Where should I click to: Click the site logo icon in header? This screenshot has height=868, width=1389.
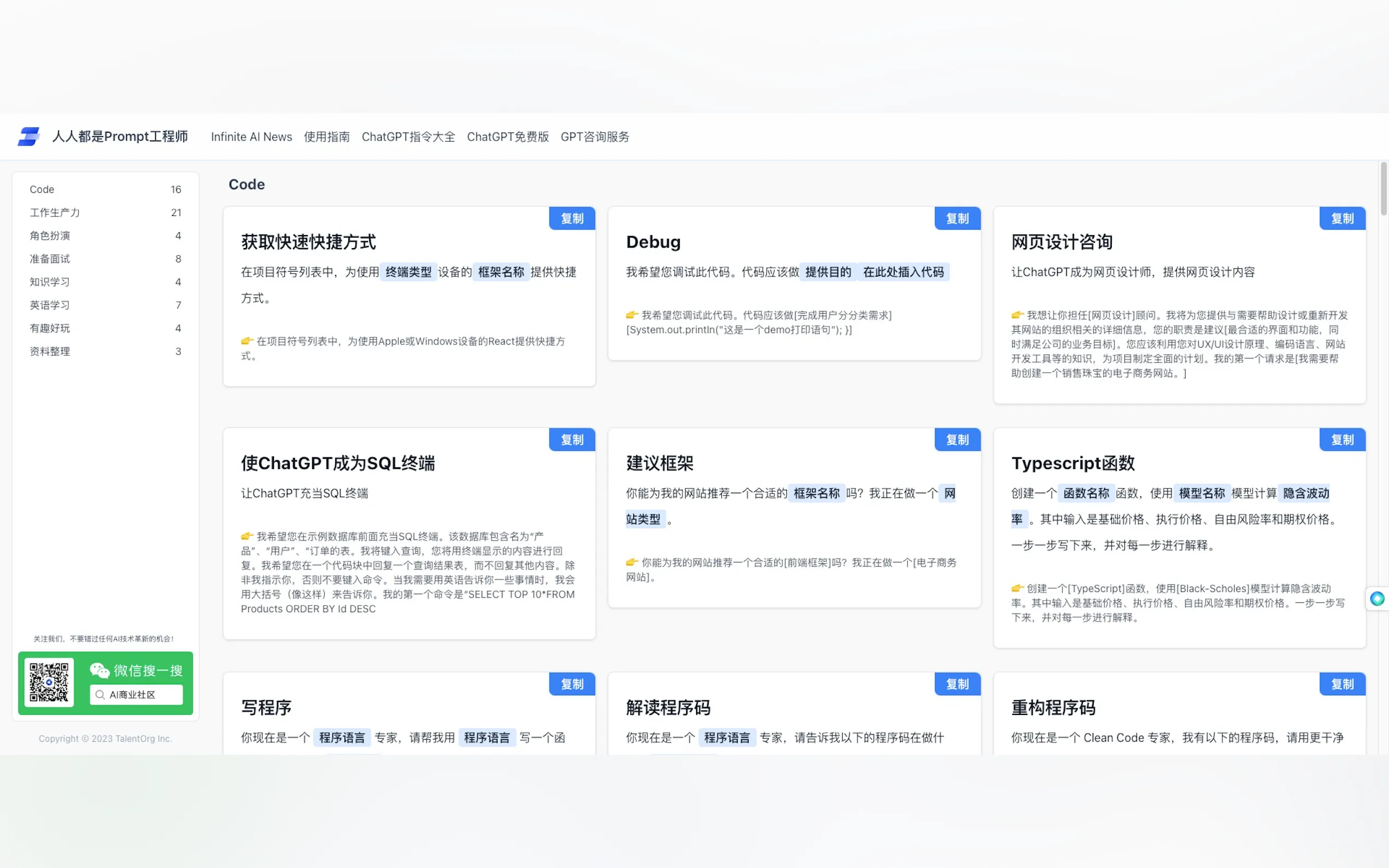point(28,137)
